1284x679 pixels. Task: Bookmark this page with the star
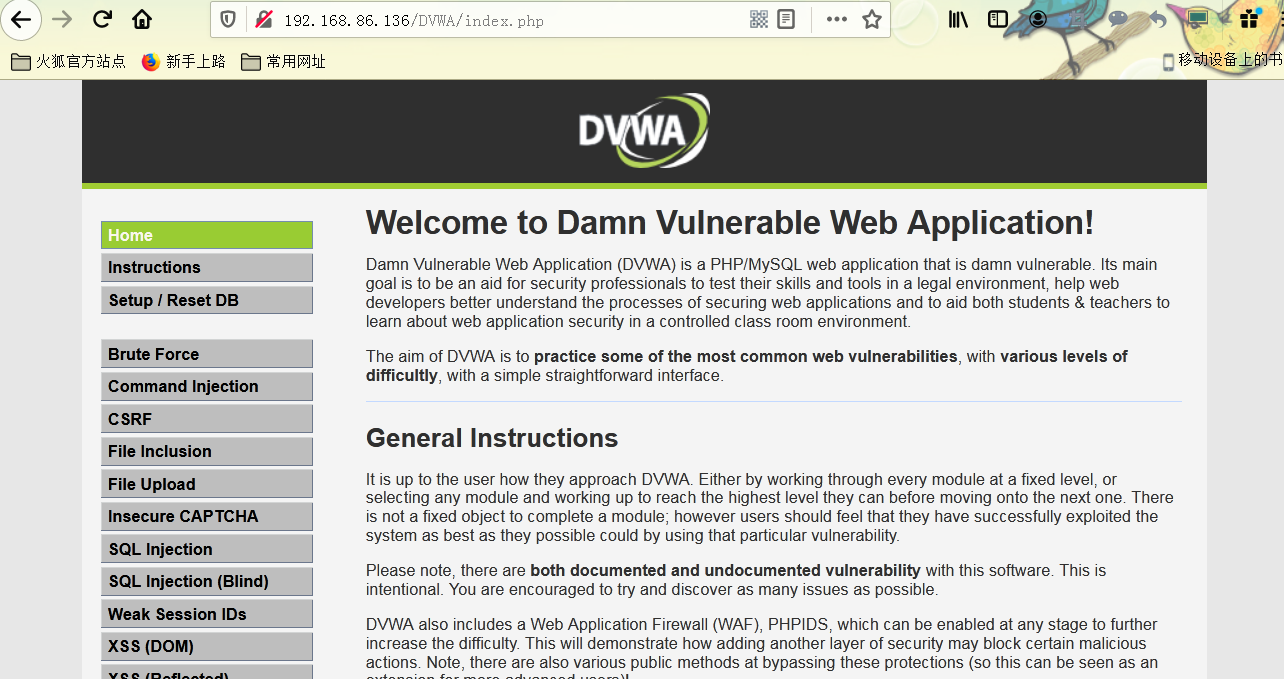(872, 19)
